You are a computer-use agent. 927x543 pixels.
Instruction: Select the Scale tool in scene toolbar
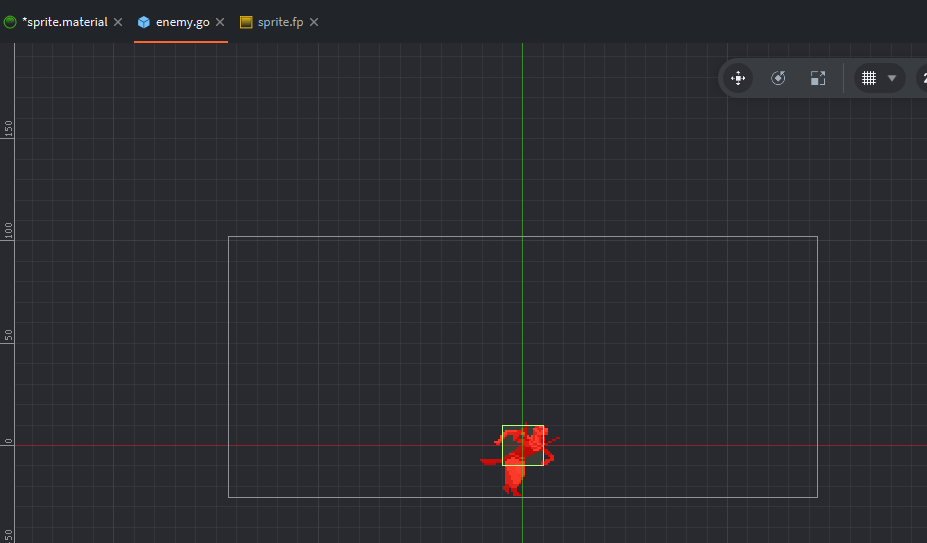(818, 78)
